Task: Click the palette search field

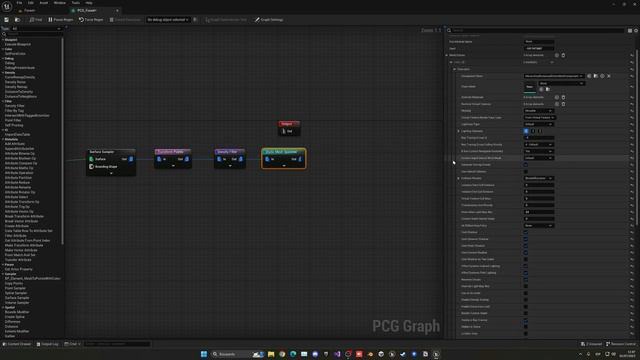Action: coord(33,34)
